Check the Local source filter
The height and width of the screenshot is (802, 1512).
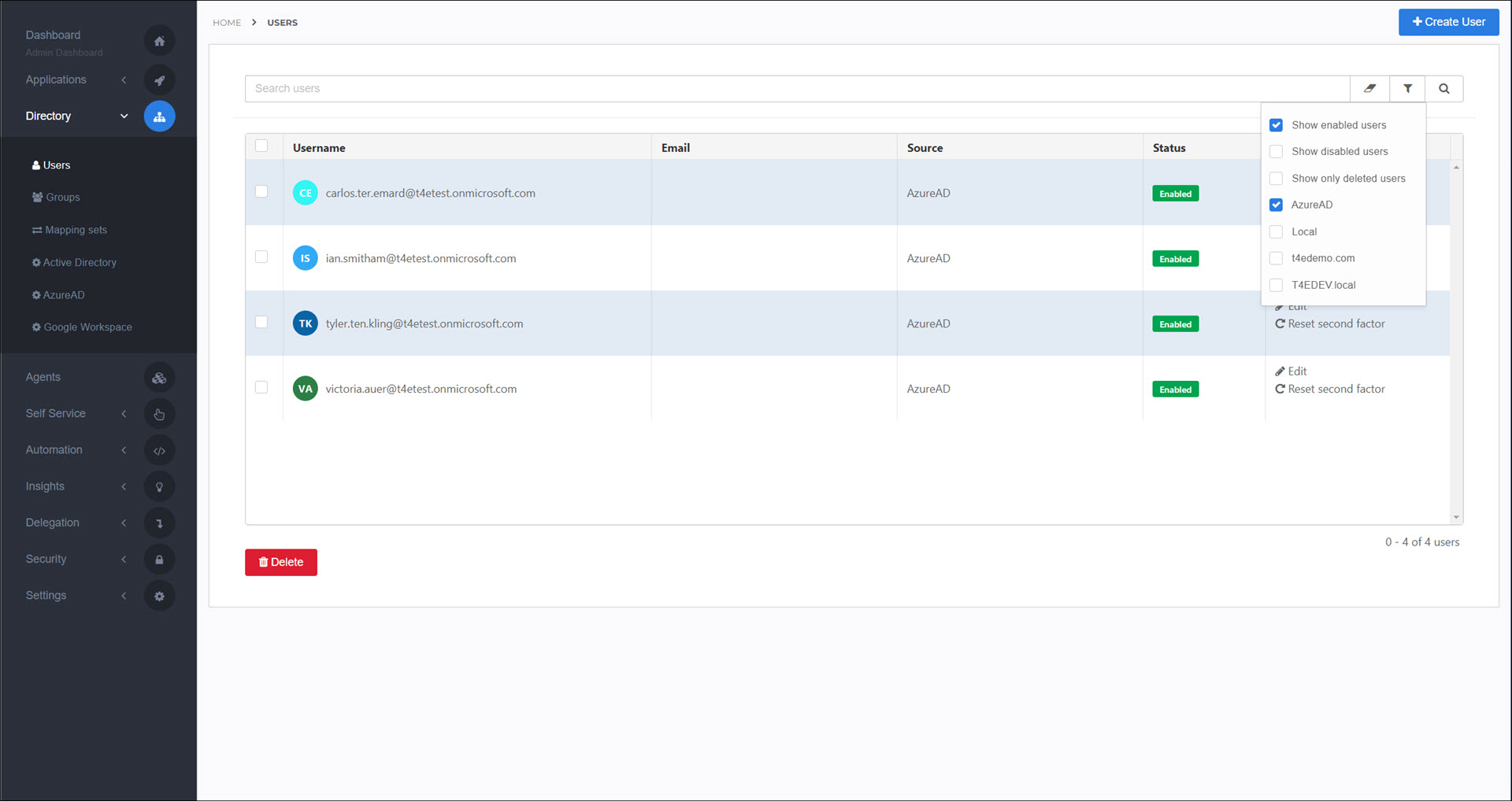[x=1277, y=231]
